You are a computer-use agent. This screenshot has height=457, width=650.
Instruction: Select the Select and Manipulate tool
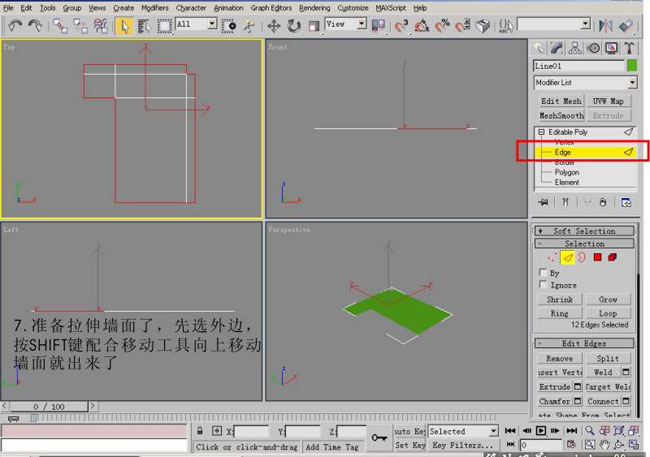pyautogui.click(x=249, y=26)
